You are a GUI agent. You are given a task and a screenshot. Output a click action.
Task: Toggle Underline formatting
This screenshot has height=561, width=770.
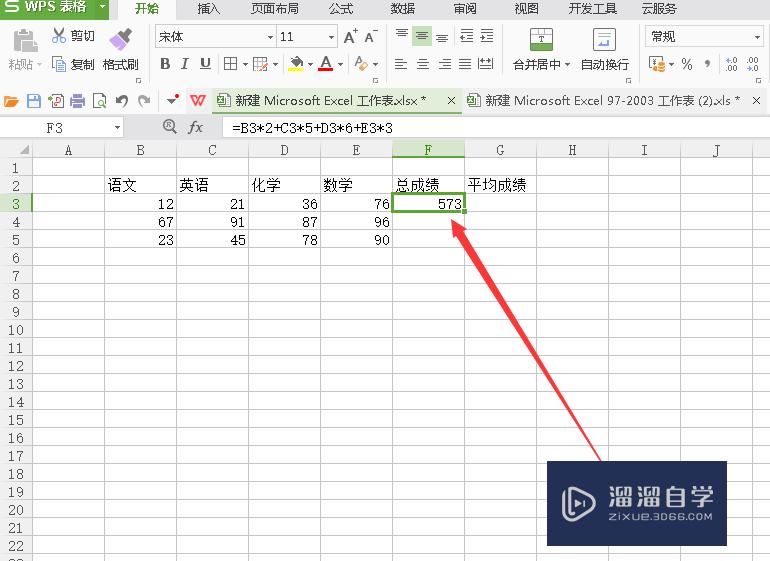205,64
